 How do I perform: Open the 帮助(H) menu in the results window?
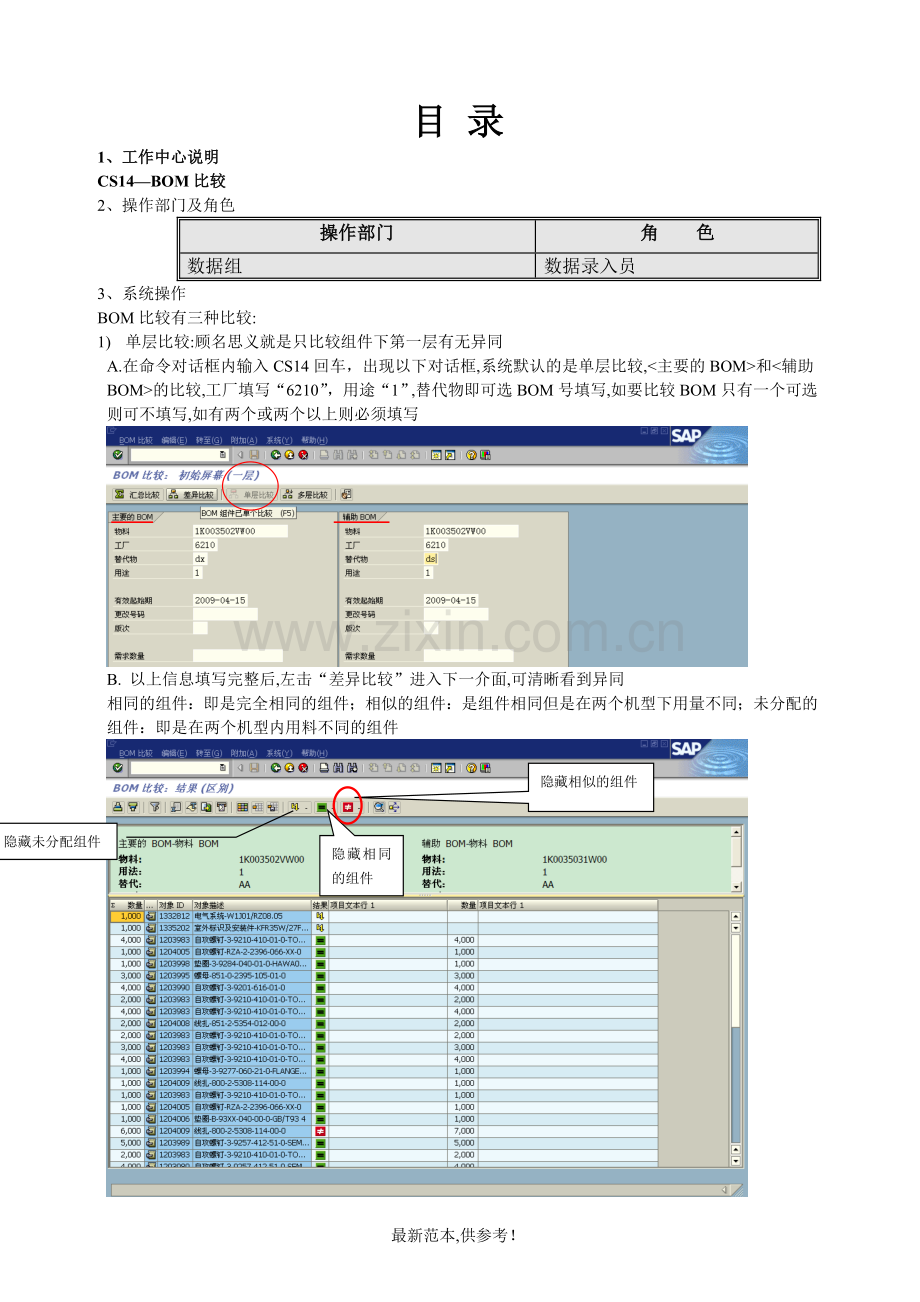pos(315,752)
